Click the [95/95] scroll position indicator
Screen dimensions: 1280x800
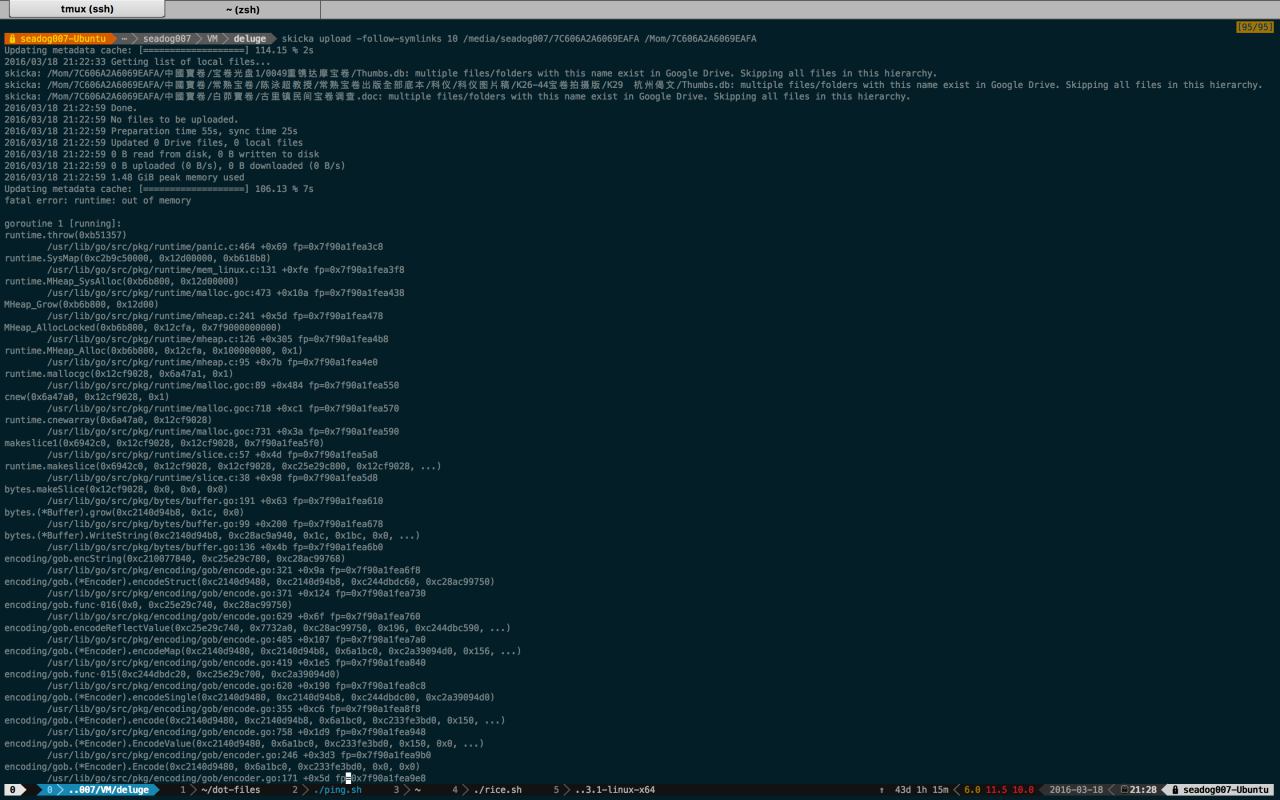tap(1255, 27)
